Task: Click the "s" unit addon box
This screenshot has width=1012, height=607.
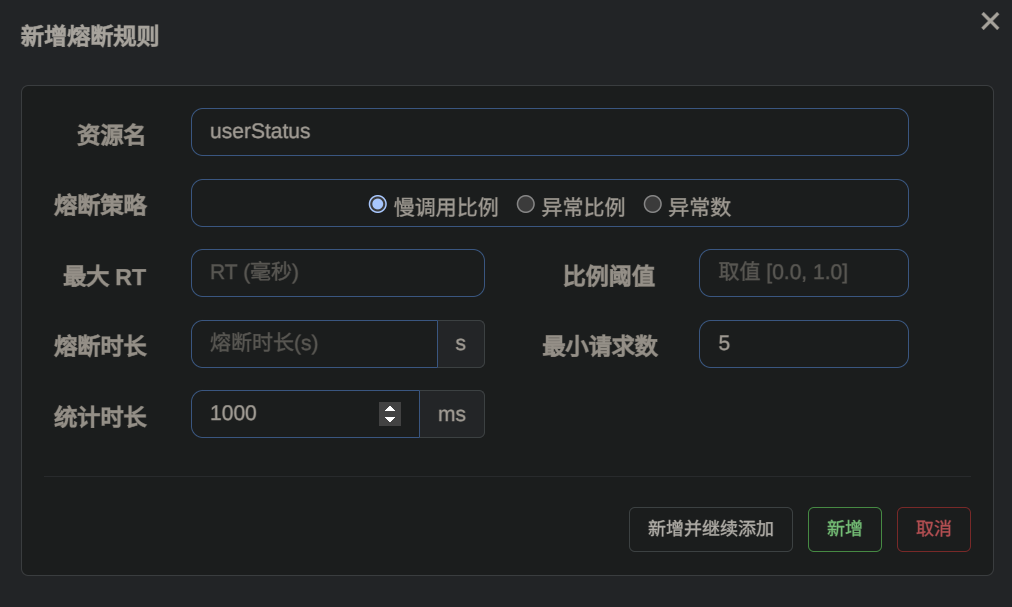Action: coord(461,344)
